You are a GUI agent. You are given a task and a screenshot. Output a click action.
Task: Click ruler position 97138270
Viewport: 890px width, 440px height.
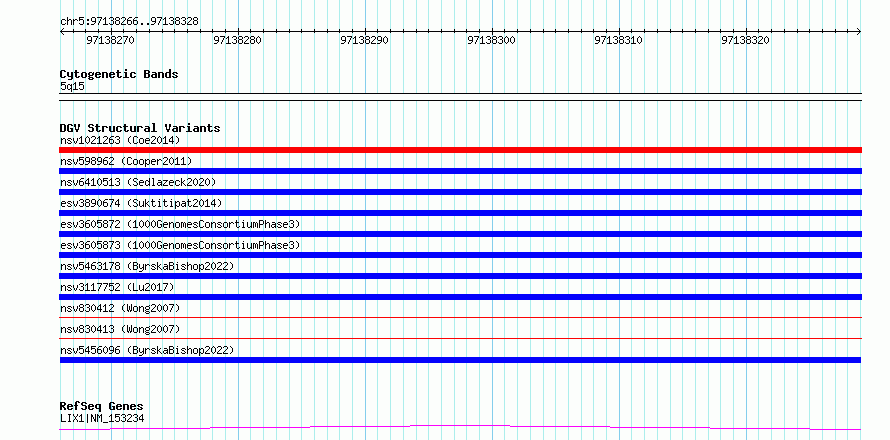110,40
